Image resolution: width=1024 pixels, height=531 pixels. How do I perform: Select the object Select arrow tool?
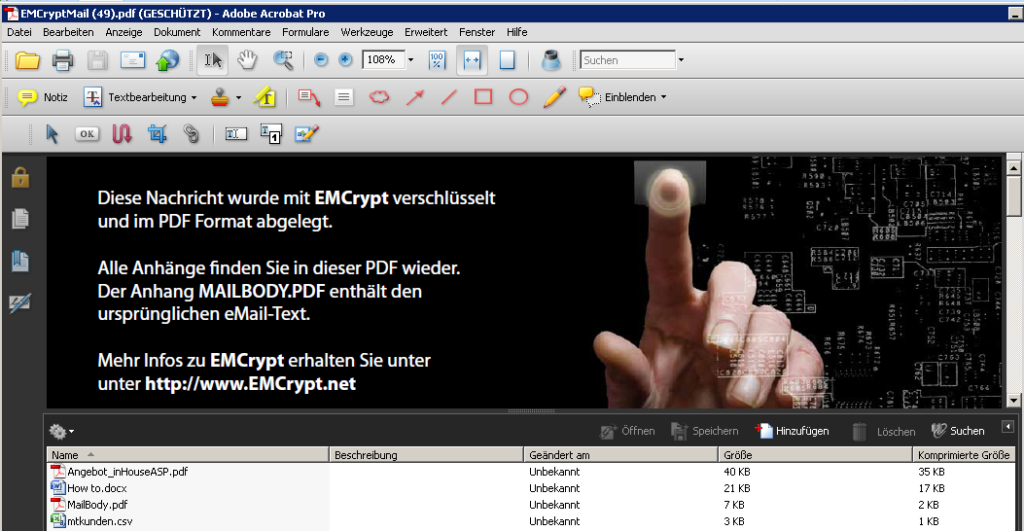[52, 134]
